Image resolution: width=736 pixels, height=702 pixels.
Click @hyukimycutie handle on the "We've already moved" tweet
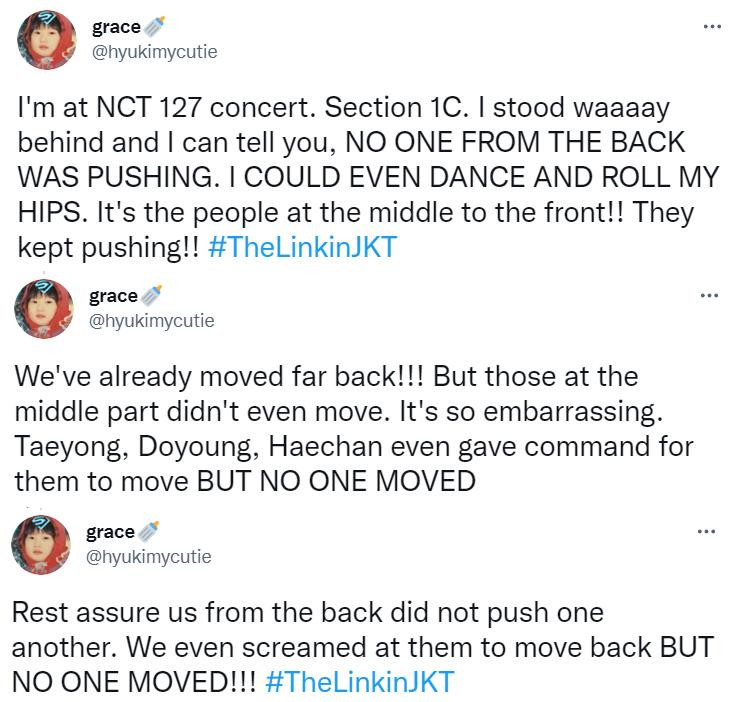pyautogui.click(x=151, y=320)
